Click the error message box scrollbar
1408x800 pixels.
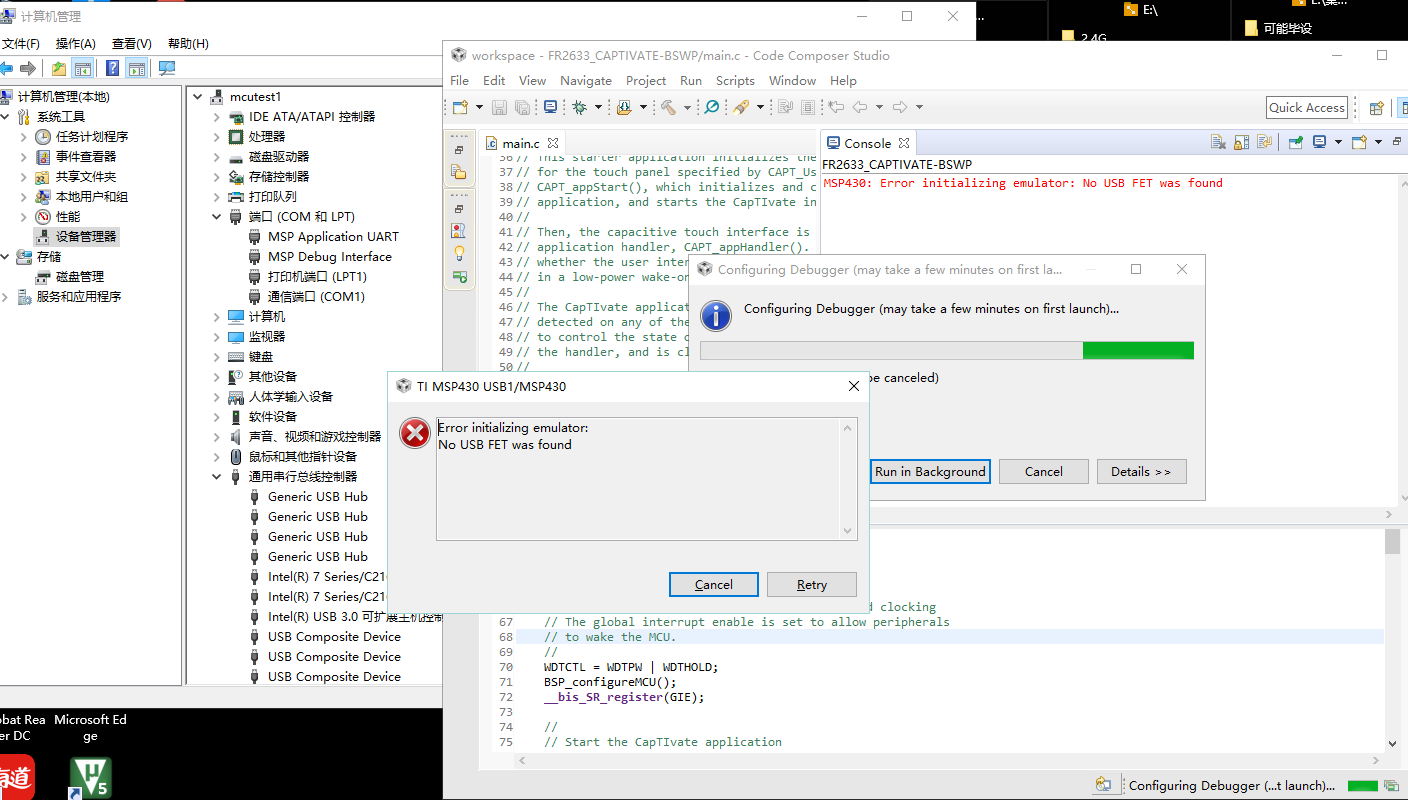(x=848, y=480)
